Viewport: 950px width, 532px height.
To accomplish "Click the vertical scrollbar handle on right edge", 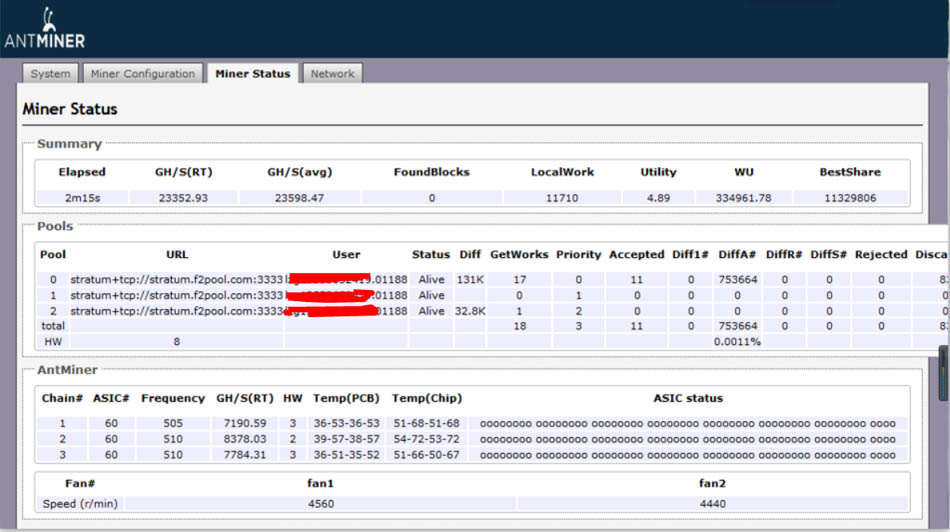I will click(x=943, y=373).
